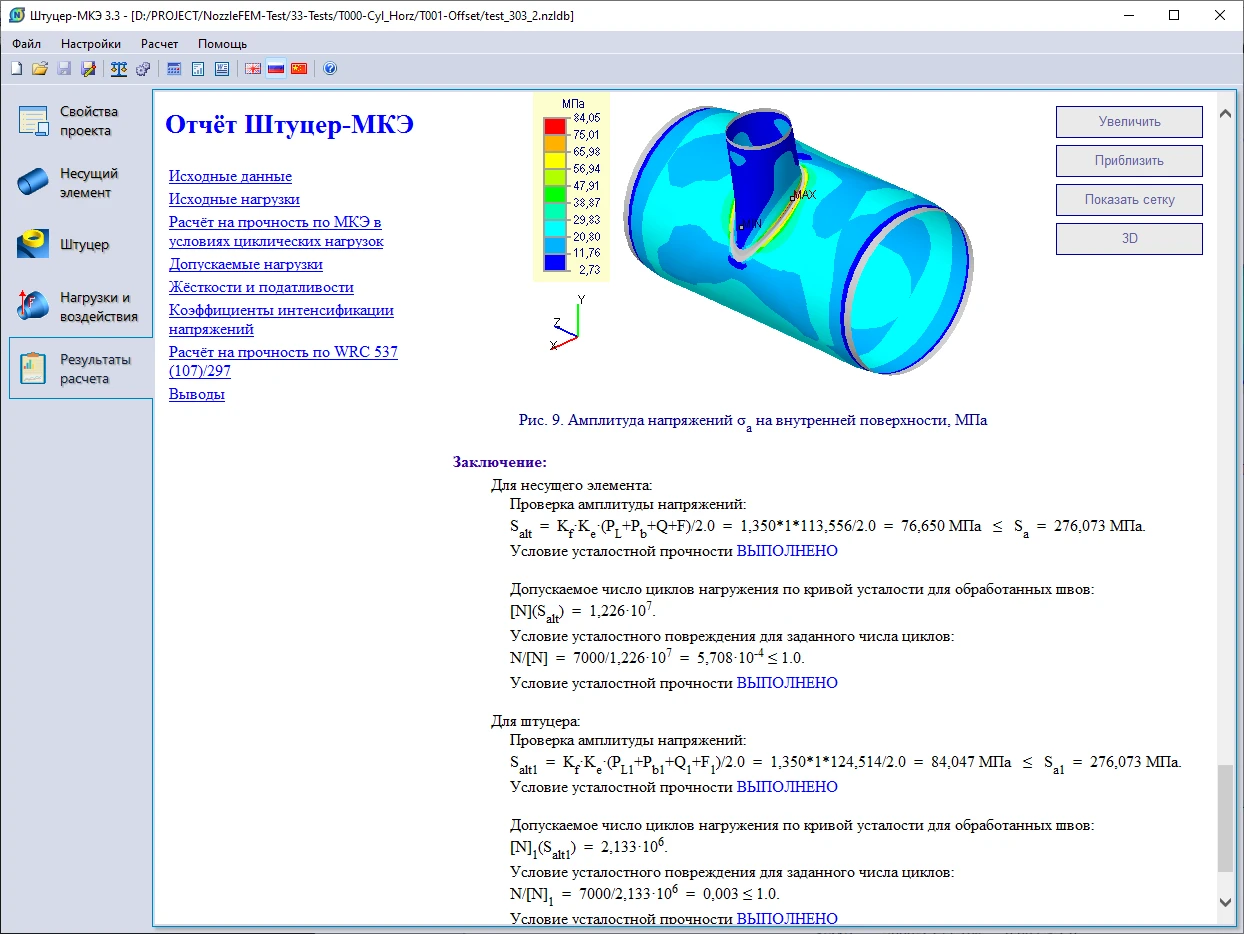This screenshot has width=1244, height=934.
Task: Open the Нагрузки и воздействия tab
Action: (78, 307)
